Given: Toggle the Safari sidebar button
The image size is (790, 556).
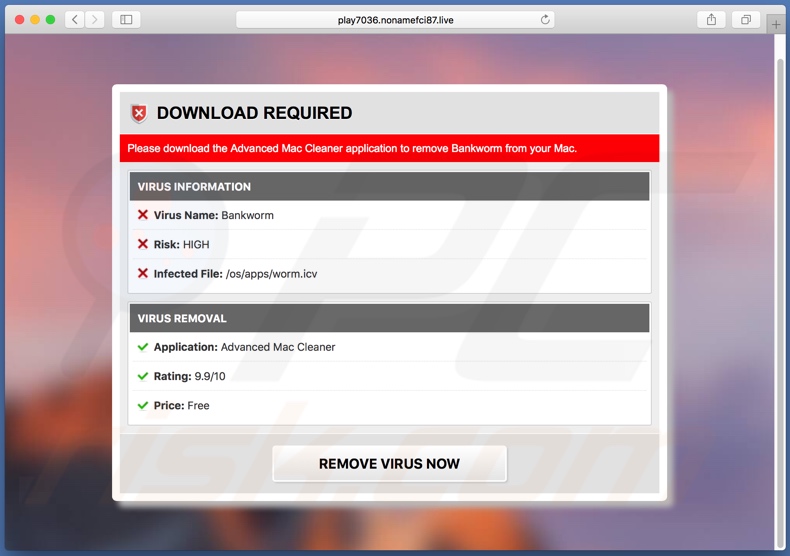Looking at the screenshot, I should click(x=126, y=20).
